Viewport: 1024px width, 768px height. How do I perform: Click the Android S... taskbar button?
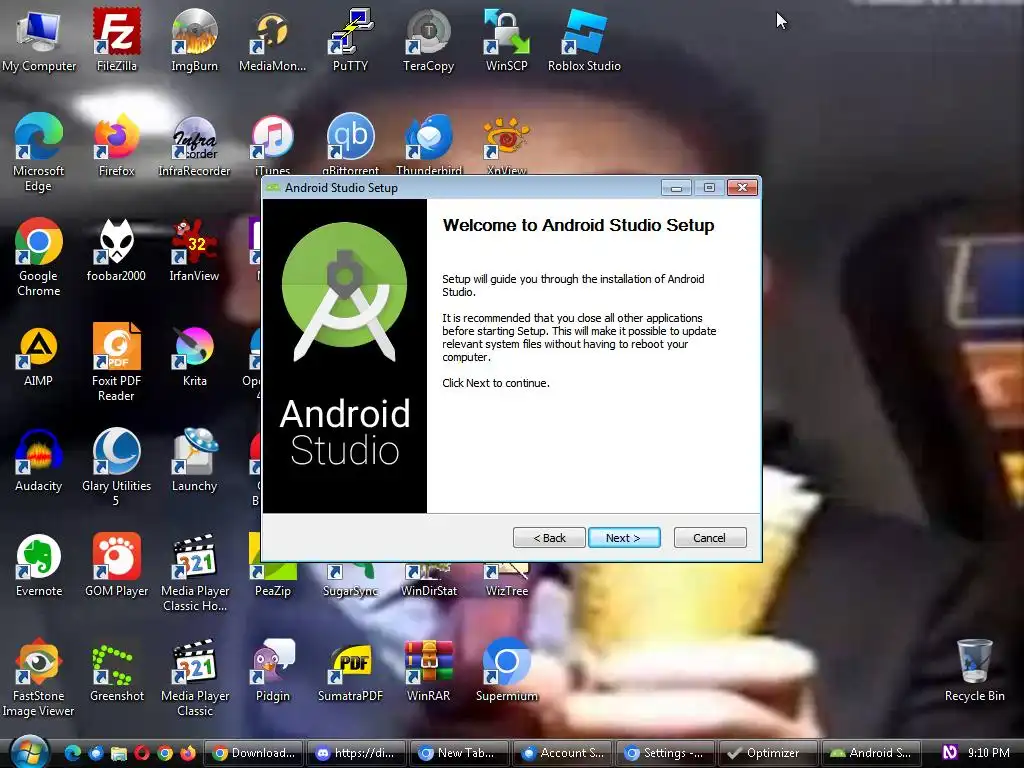pyautogui.click(x=871, y=753)
